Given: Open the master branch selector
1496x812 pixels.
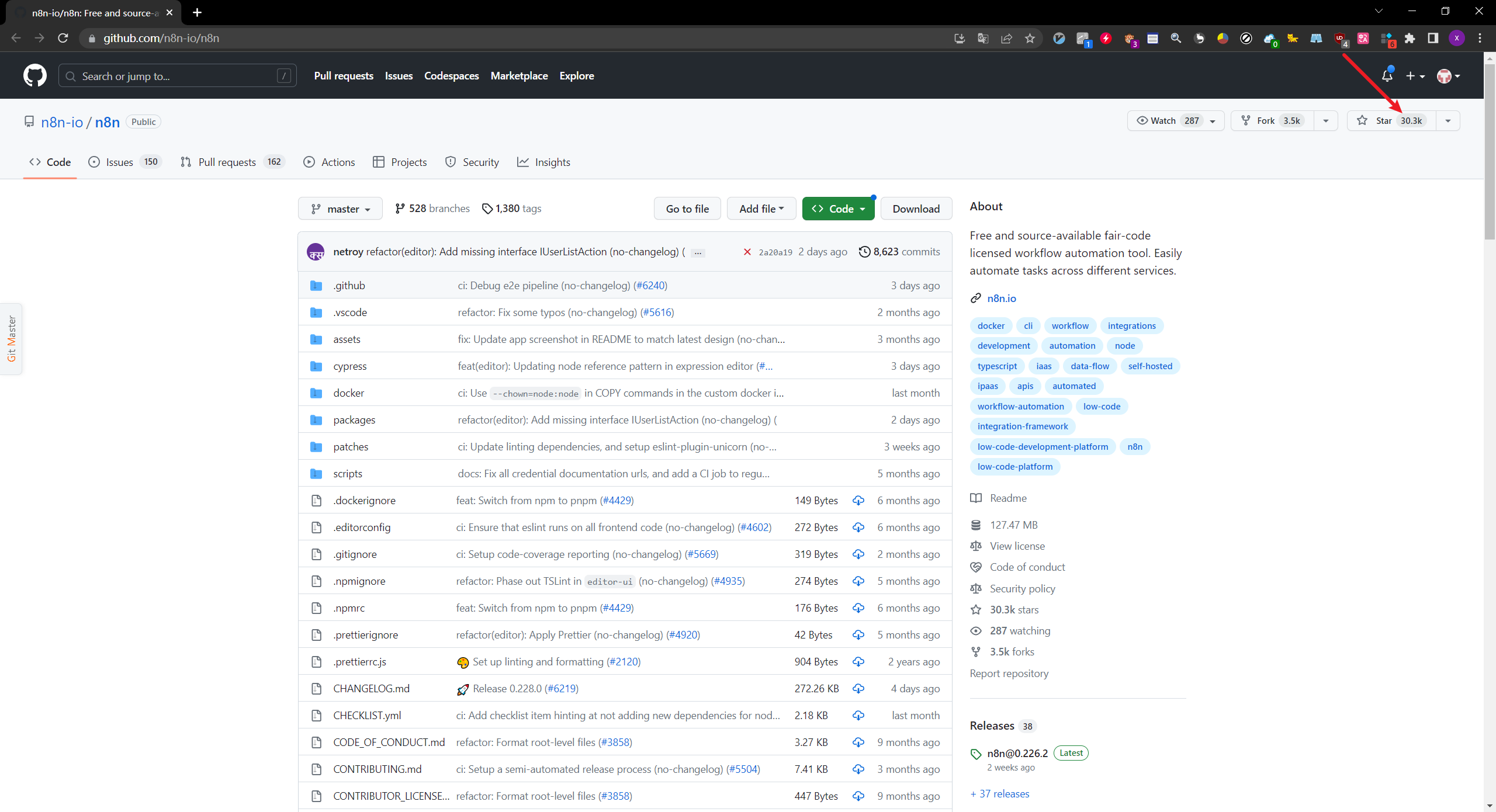Looking at the screenshot, I should pos(340,209).
